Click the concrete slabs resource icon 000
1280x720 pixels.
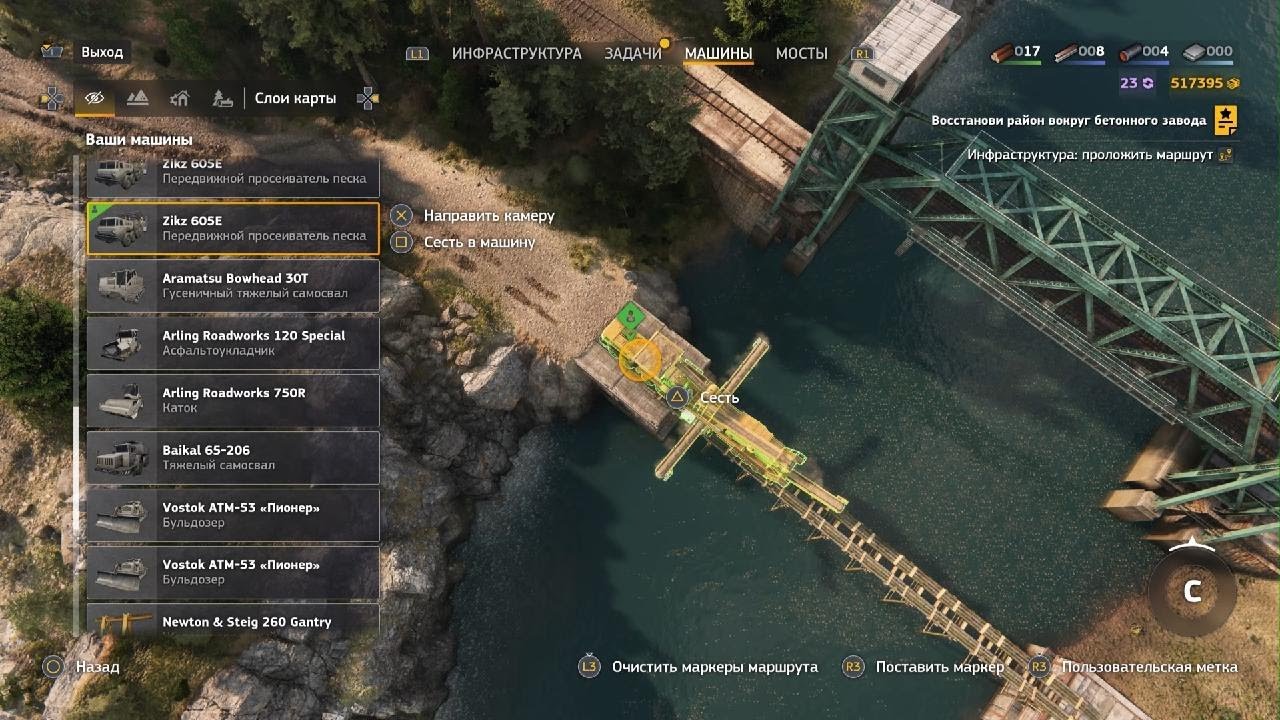(1193, 52)
